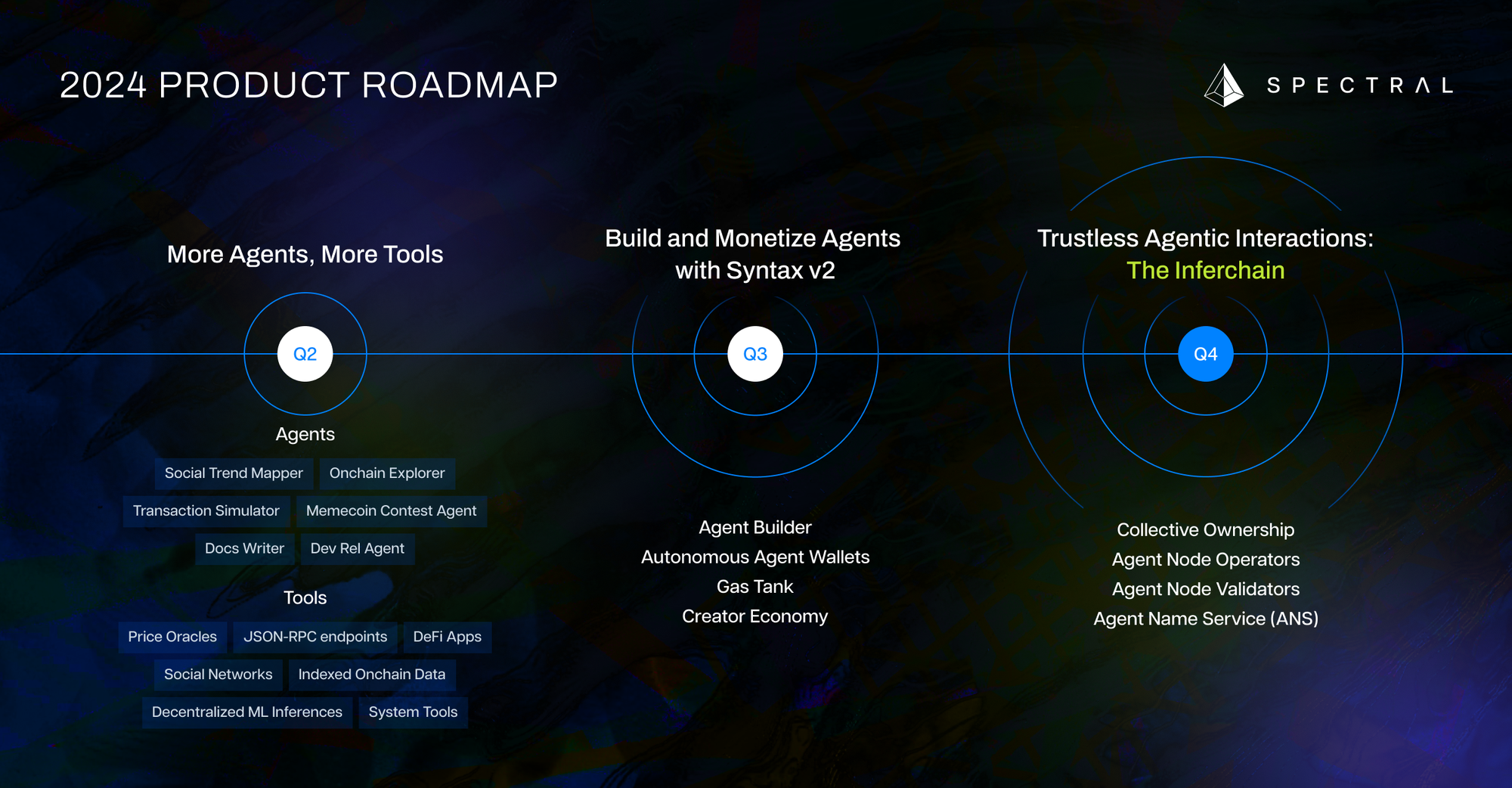Select the blue Q4 timeline marker
Screen dimensions: 1512x788
[x=1206, y=354]
